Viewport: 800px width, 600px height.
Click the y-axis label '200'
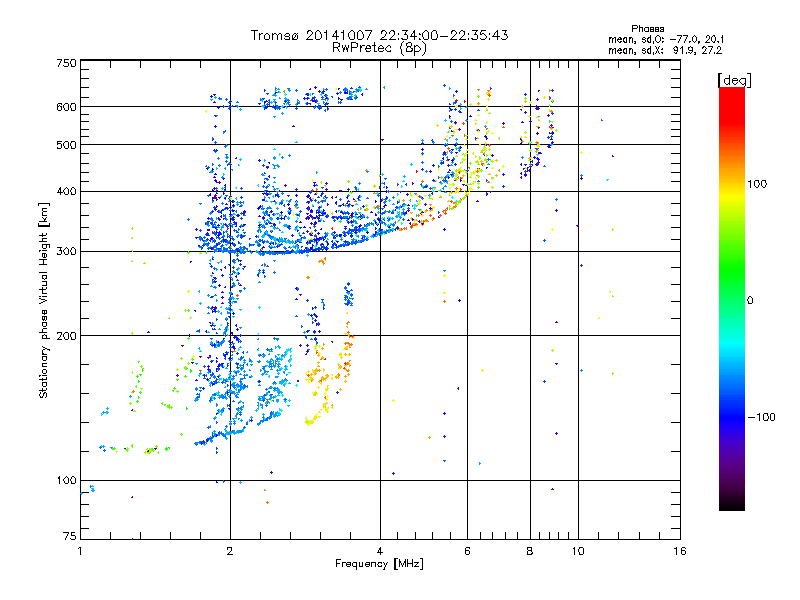(66, 336)
